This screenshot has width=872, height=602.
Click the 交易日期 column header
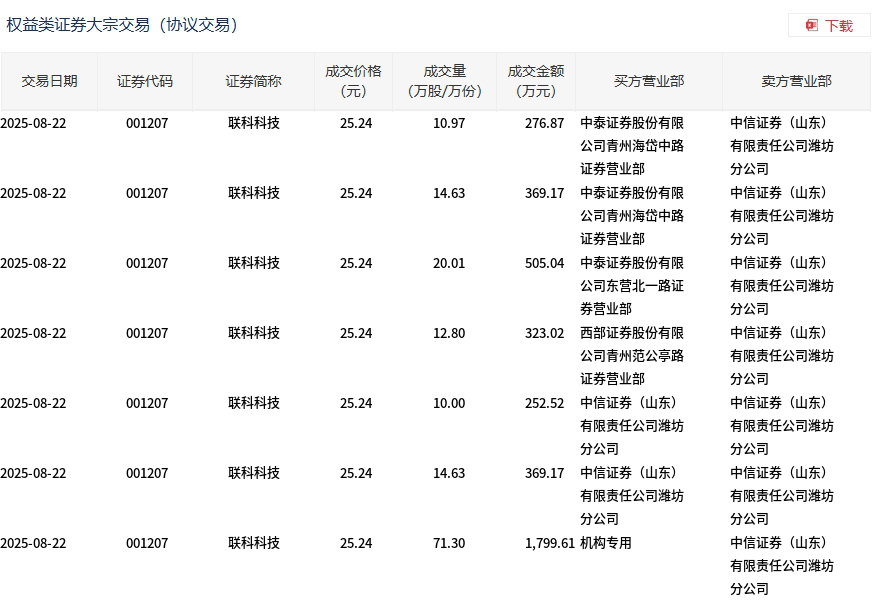point(49,81)
